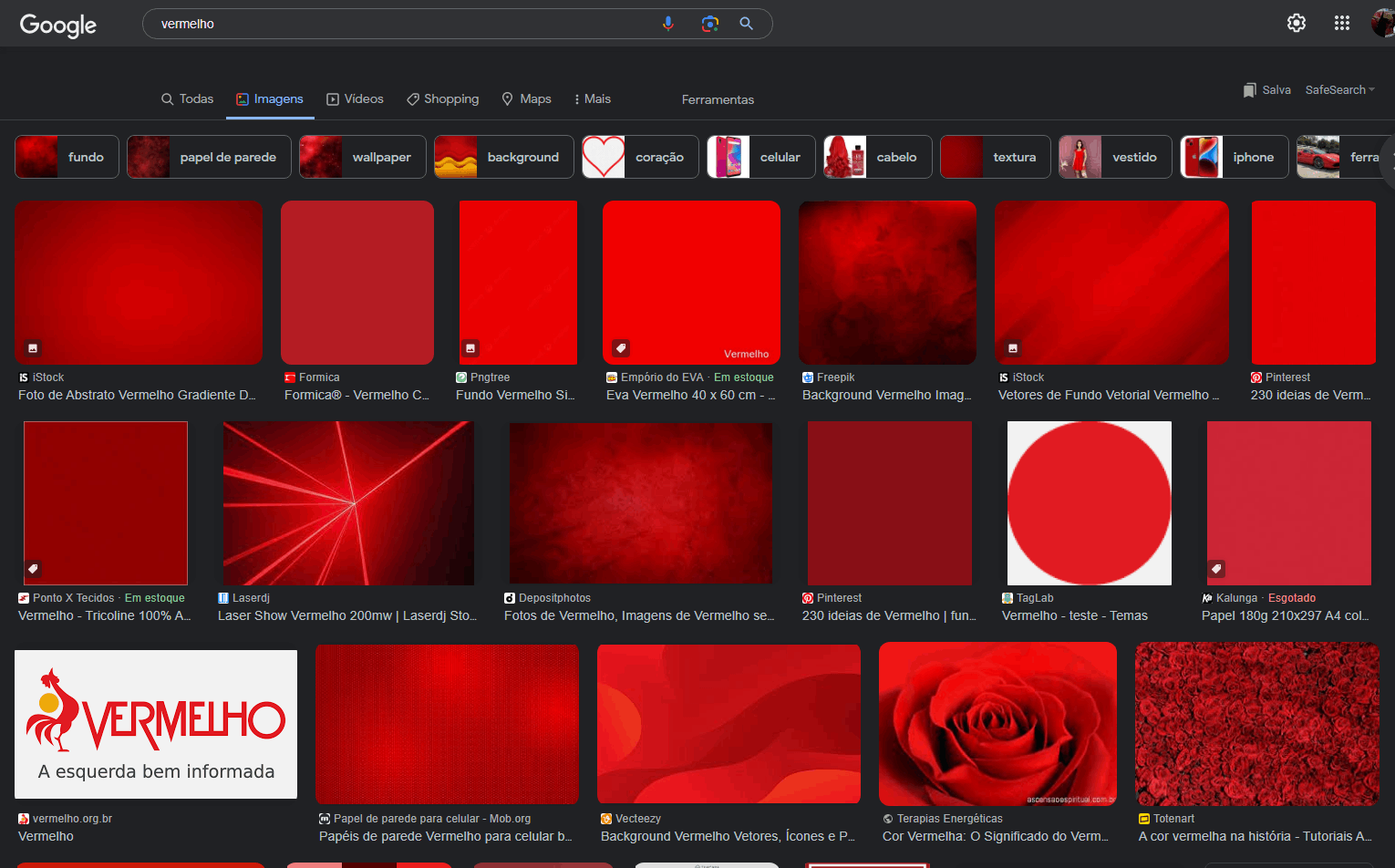Screen dimensions: 1395x868
Task: Click the Kalunga product tag icon
Action: (x=1216, y=569)
